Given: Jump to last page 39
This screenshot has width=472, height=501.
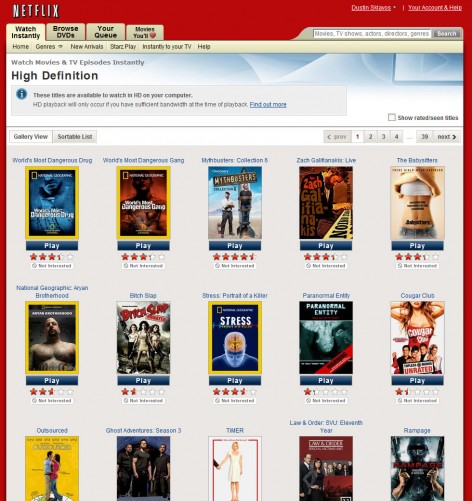Looking at the screenshot, I should click(424, 137).
